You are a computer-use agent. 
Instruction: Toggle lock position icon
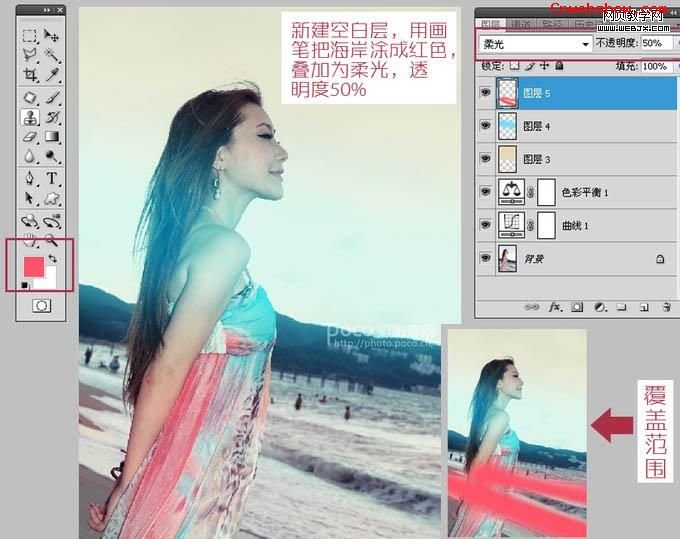(x=544, y=66)
